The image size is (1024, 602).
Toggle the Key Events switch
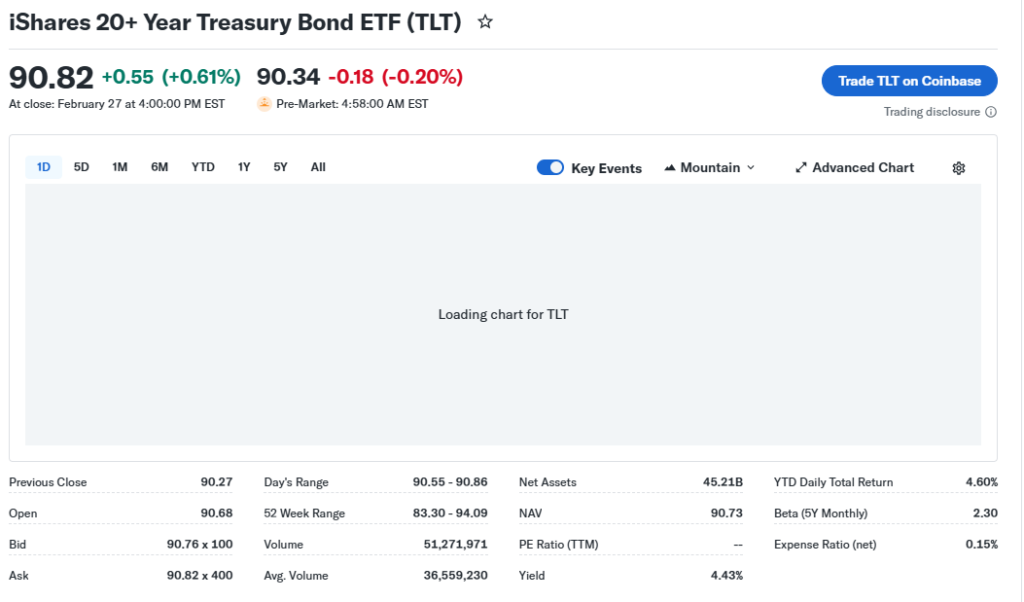click(551, 168)
